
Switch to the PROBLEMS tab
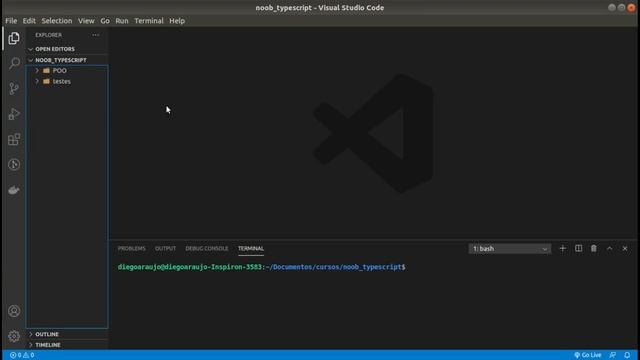(x=131, y=249)
